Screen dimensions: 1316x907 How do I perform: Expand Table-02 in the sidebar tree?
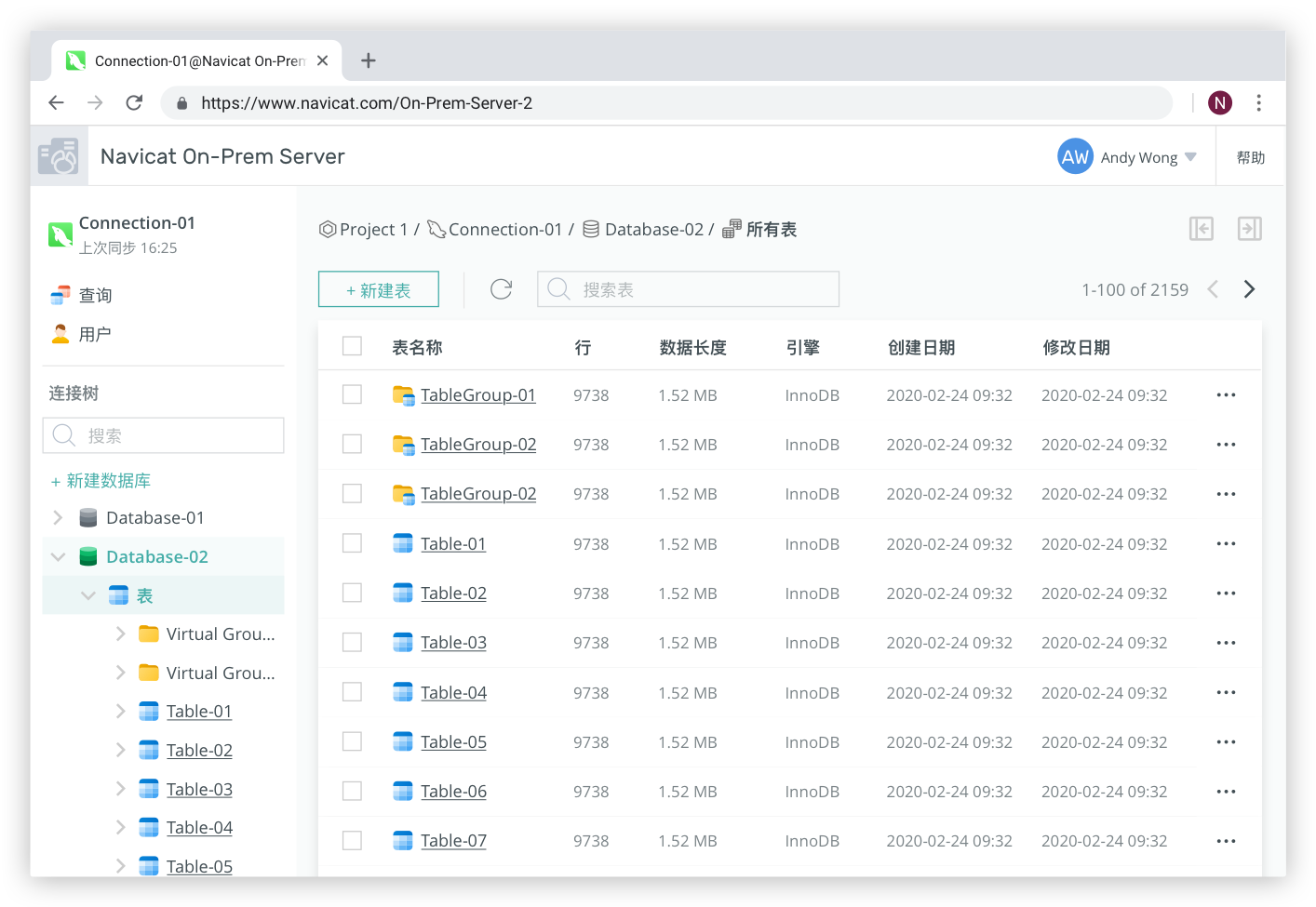[120, 750]
